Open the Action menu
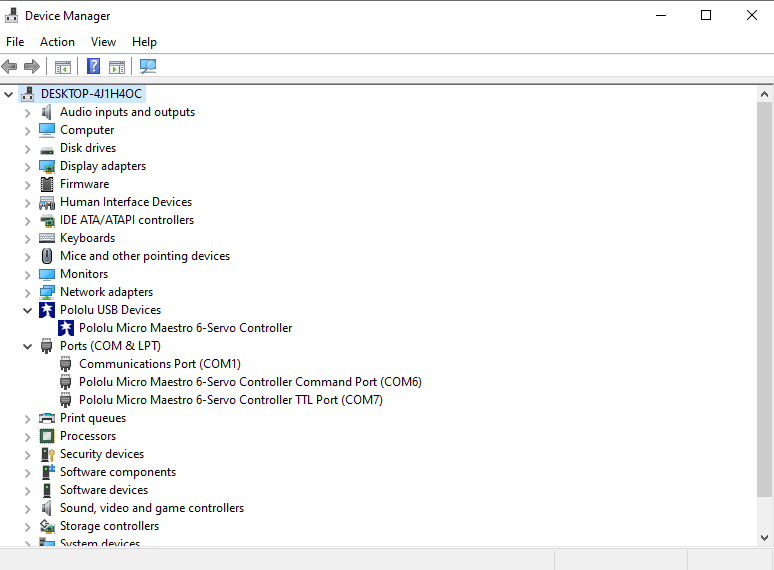Image resolution: width=774 pixels, height=570 pixels. [x=57, y=42]
